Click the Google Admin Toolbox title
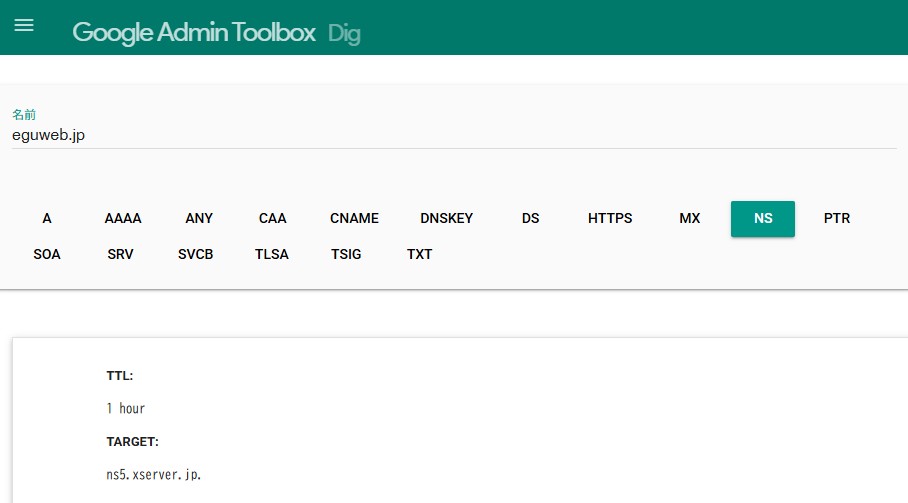The image size is (908, 503). point(194,32)
